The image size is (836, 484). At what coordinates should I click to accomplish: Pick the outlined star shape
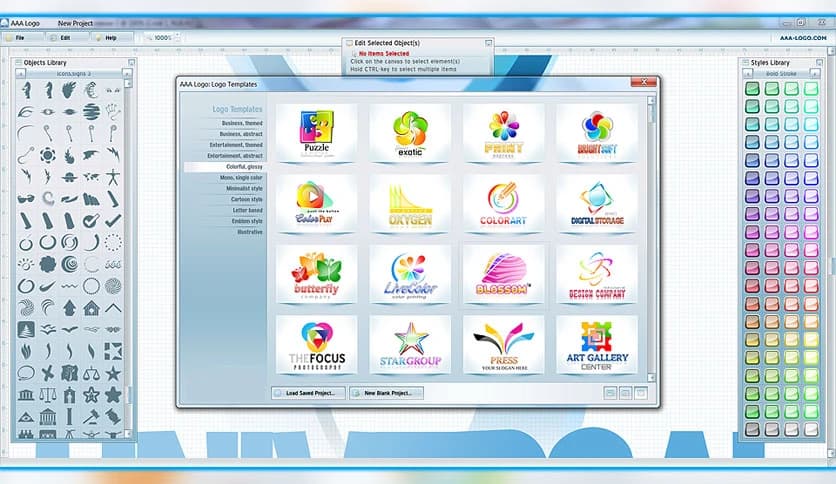pyautogui.click(x=91, y=395)
